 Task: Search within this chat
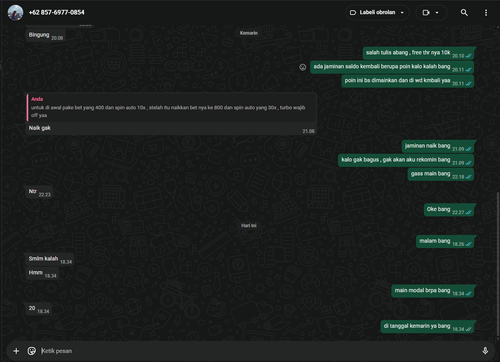pyautogui.click(x=464, y=13)
